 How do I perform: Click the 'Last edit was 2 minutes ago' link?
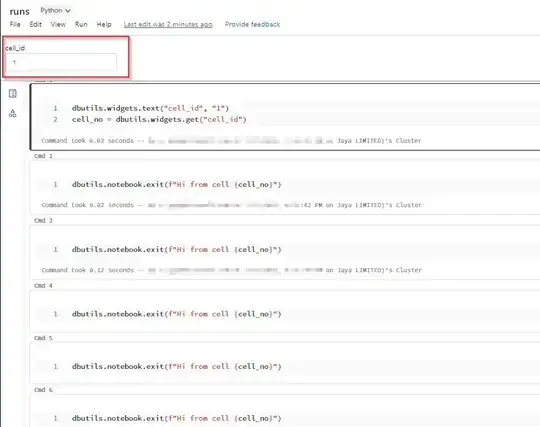point(168,24)
